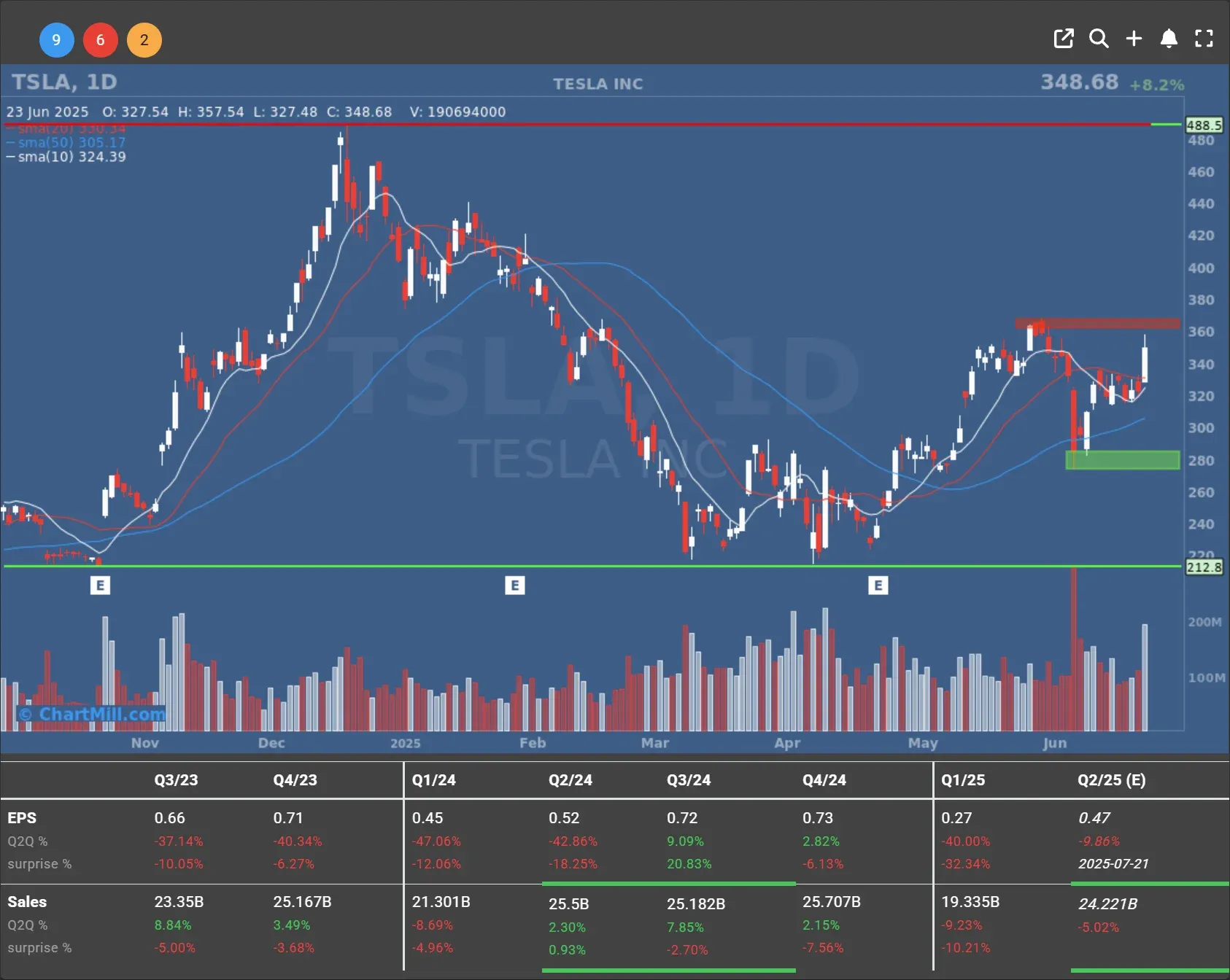Click Sales Q2Q 8.84% in Q3/23
Image resolution: width=1230 pixels, height=980 pixels.
click(173, 925)
